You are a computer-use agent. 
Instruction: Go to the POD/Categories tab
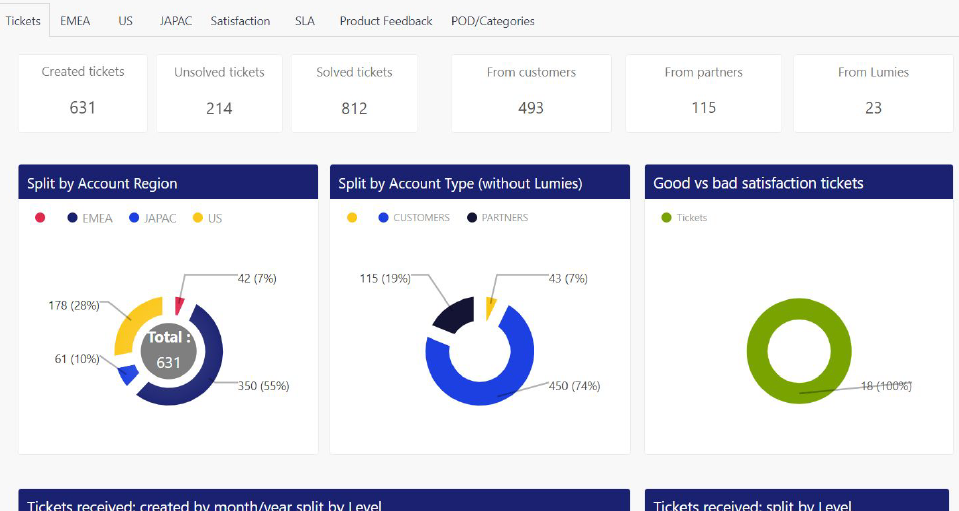(492, 20)
